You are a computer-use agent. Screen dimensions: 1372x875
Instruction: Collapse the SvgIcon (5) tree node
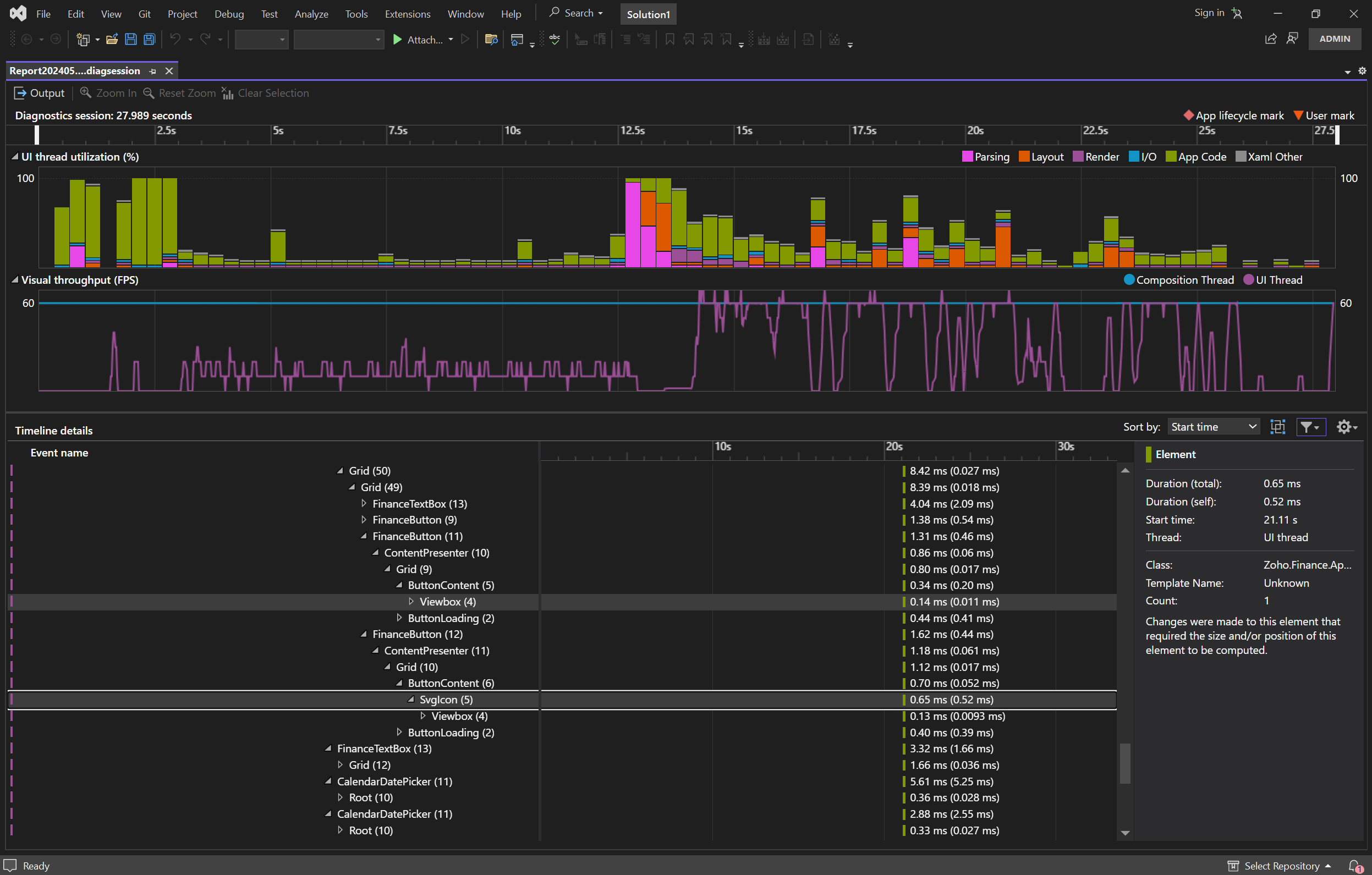pos(411,700)
